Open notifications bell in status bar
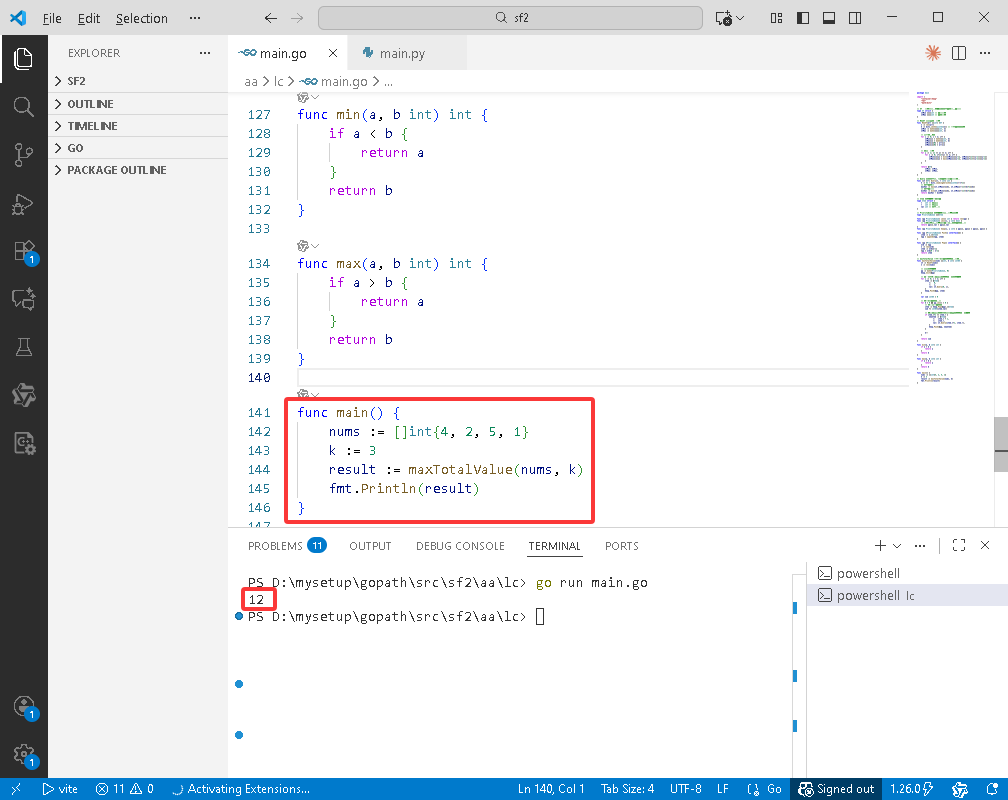 tap(992, 789)
